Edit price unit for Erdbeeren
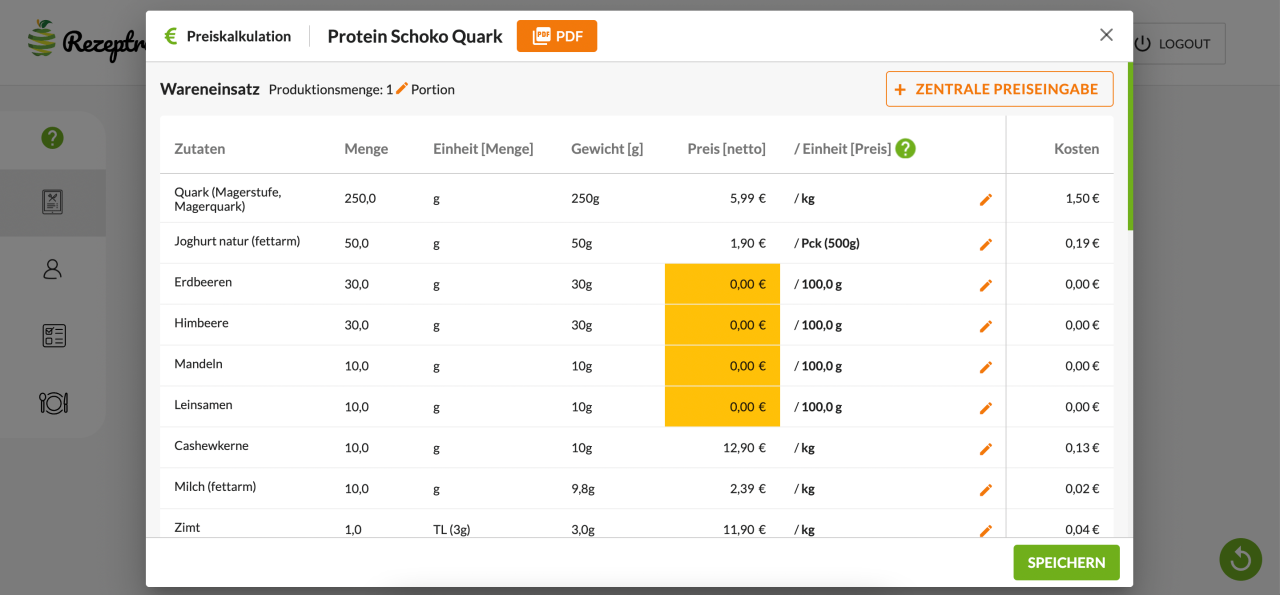The image size is (1280, 595). coord(985,285)
